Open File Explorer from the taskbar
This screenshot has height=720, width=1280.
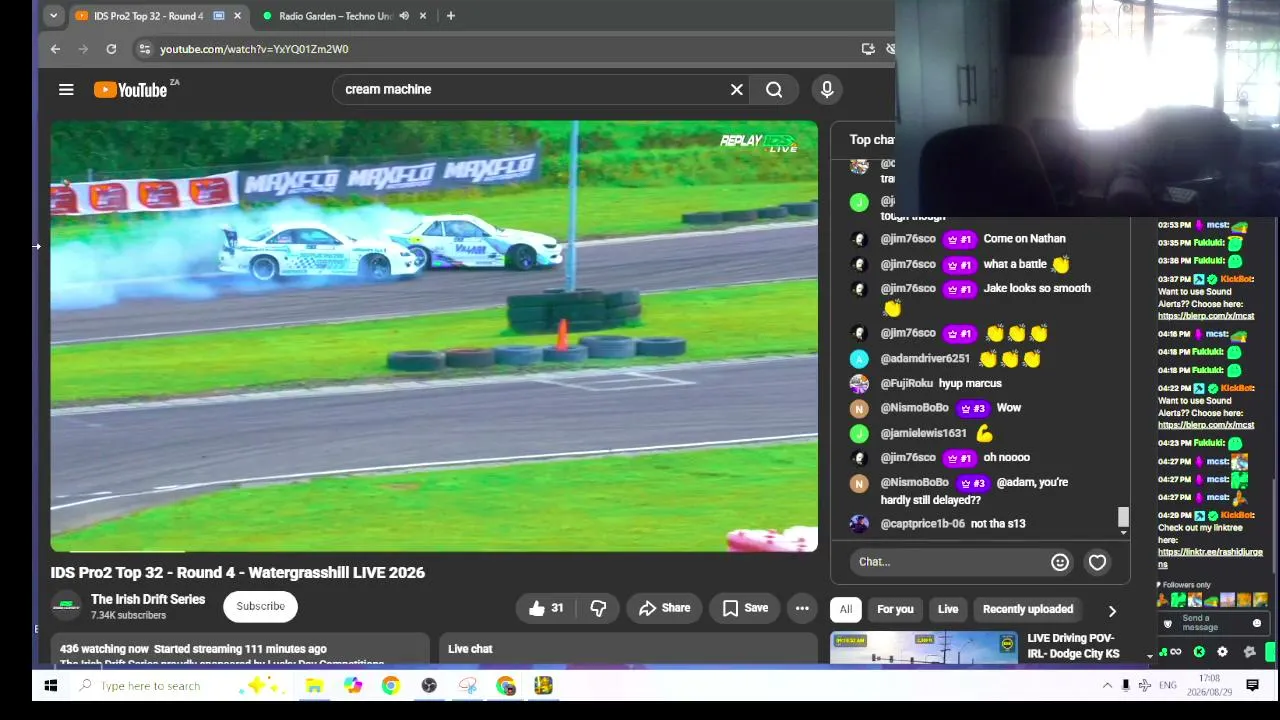coord(314,686)
